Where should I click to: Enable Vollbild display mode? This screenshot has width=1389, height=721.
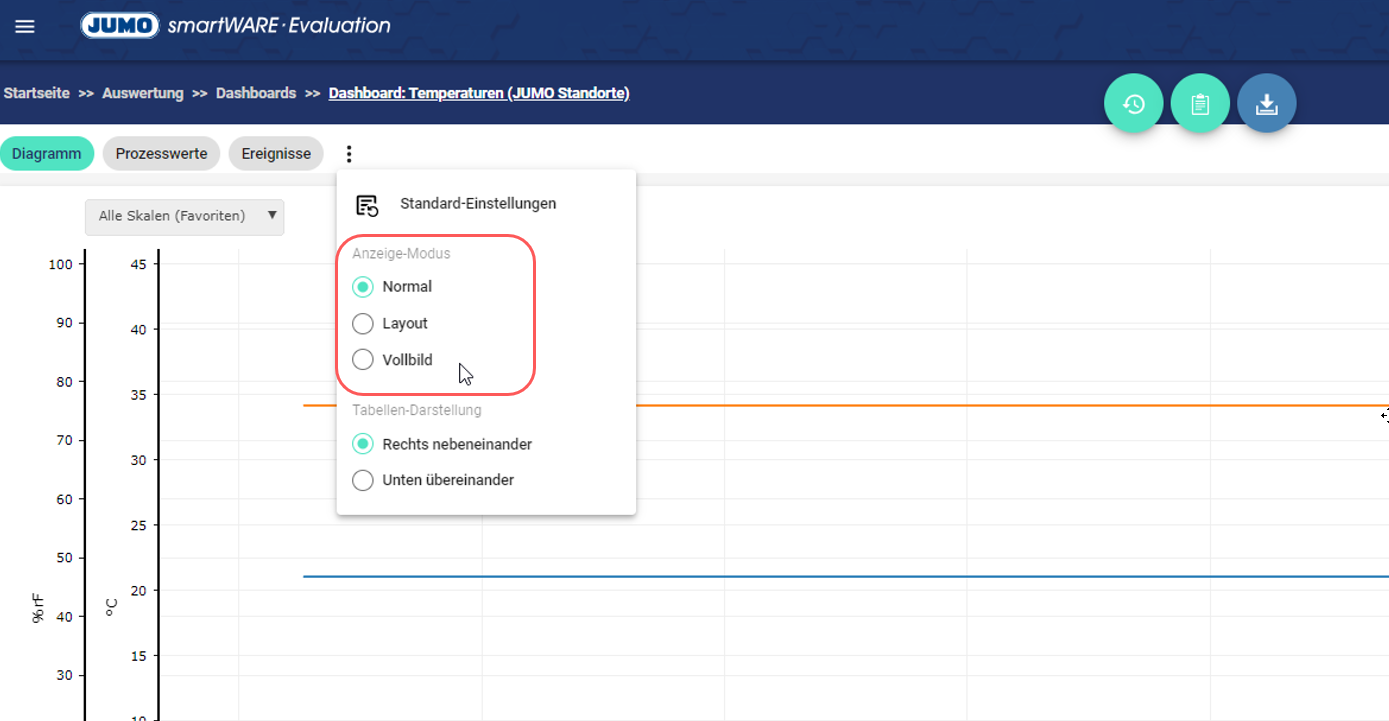(x=363, y=360)
